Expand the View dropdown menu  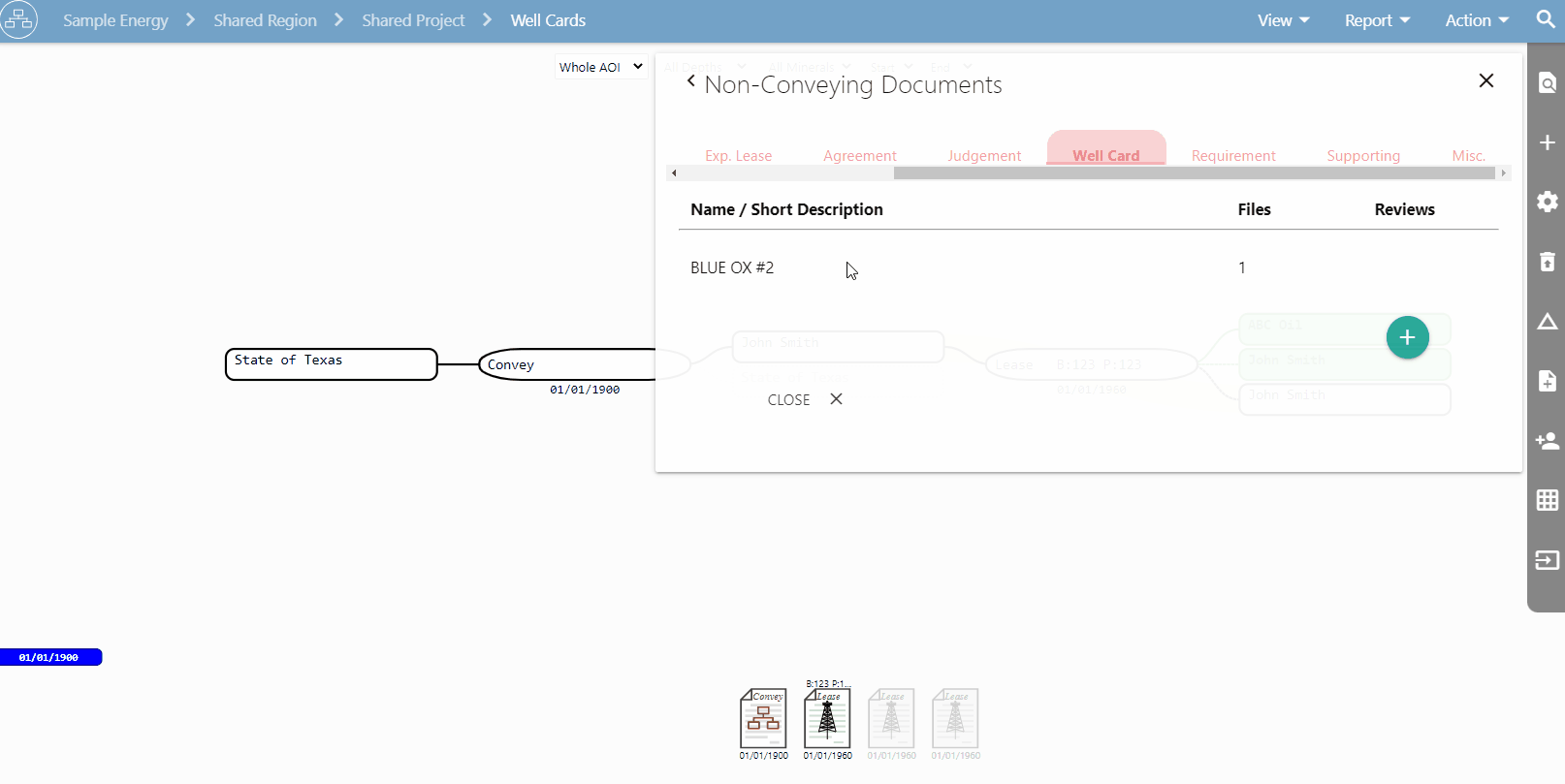[x=1283, y=20]
